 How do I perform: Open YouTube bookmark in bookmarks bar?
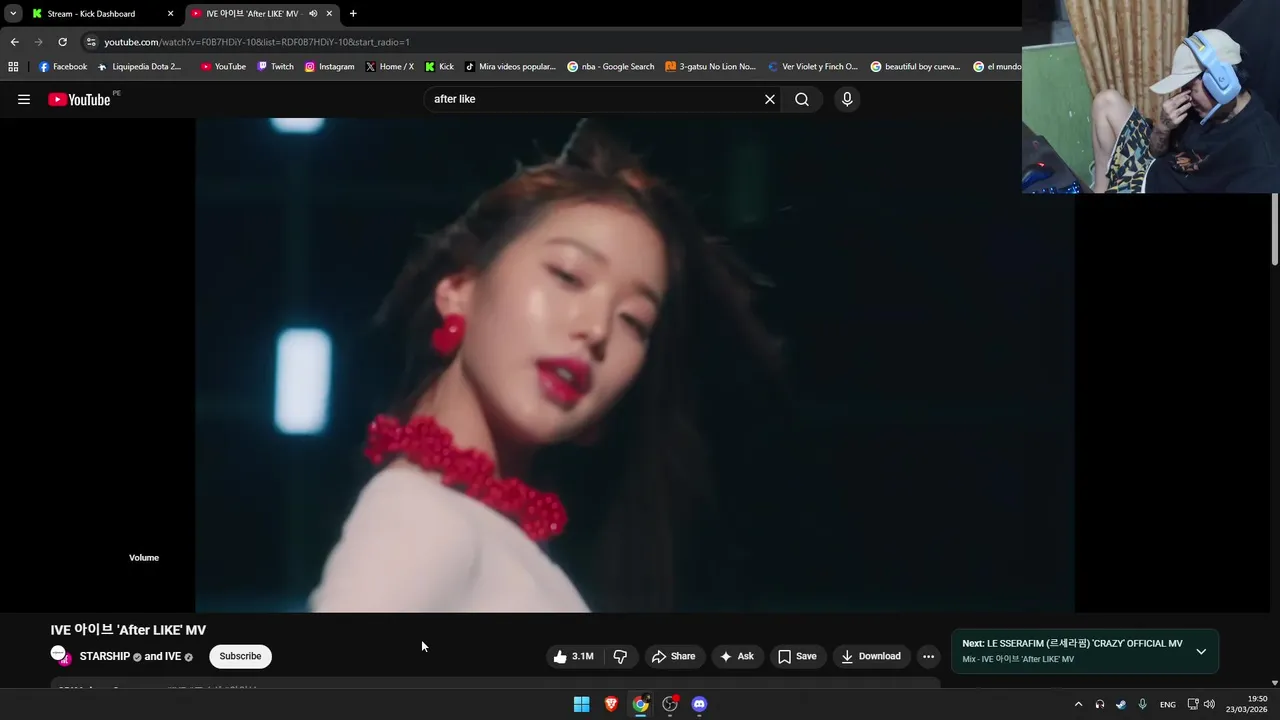(223, 67)
